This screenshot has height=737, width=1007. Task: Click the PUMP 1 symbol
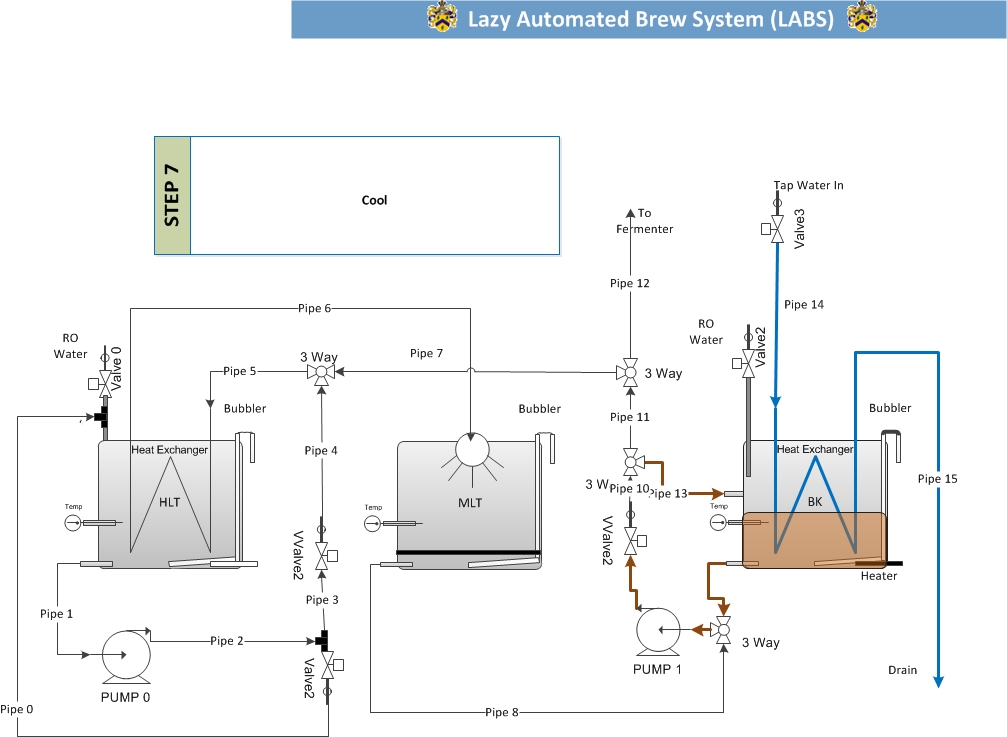tap(658, 631)
